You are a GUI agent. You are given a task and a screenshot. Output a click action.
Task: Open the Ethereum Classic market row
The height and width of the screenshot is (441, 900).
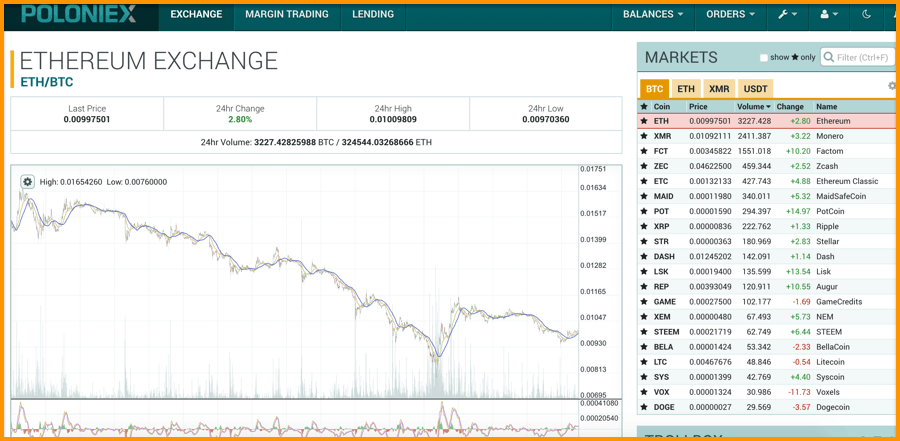[x=767, y=181]
